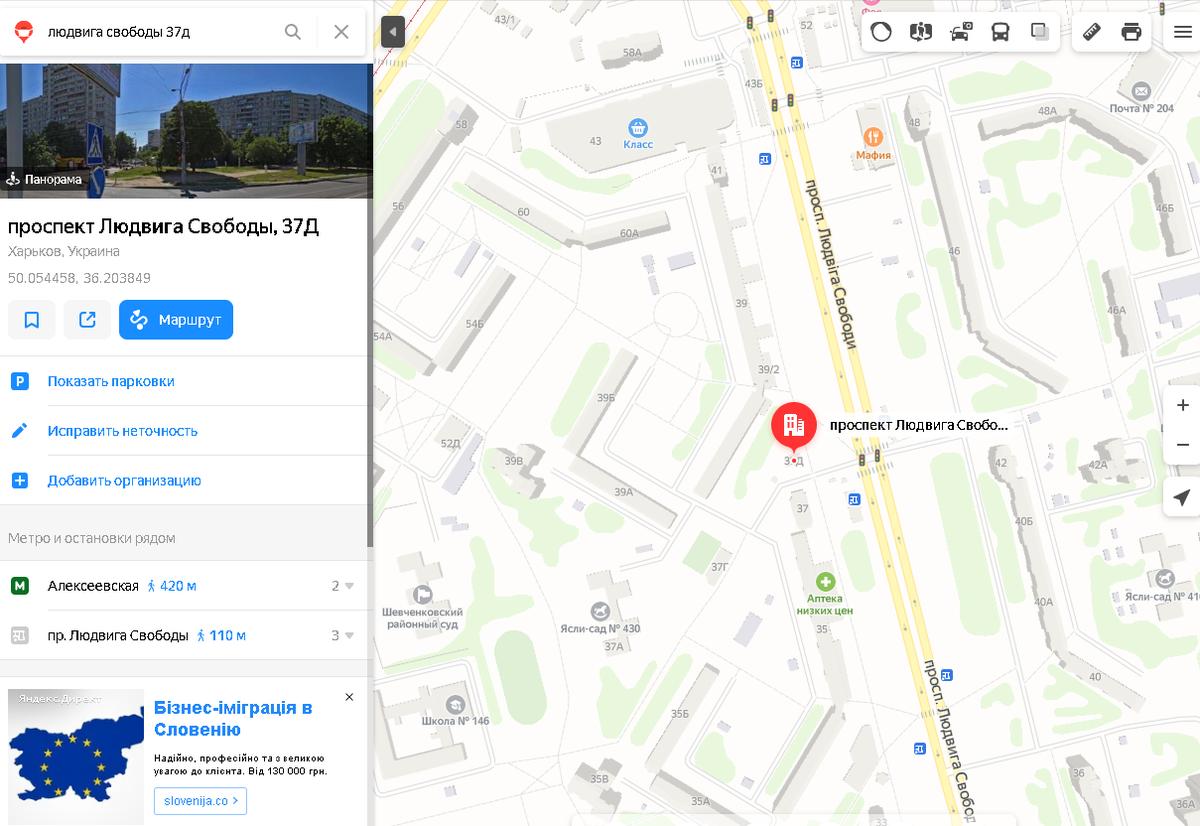Open the ruler distance measuring tool
Screen dimensions: 1200x826
tap(1091, 32)
